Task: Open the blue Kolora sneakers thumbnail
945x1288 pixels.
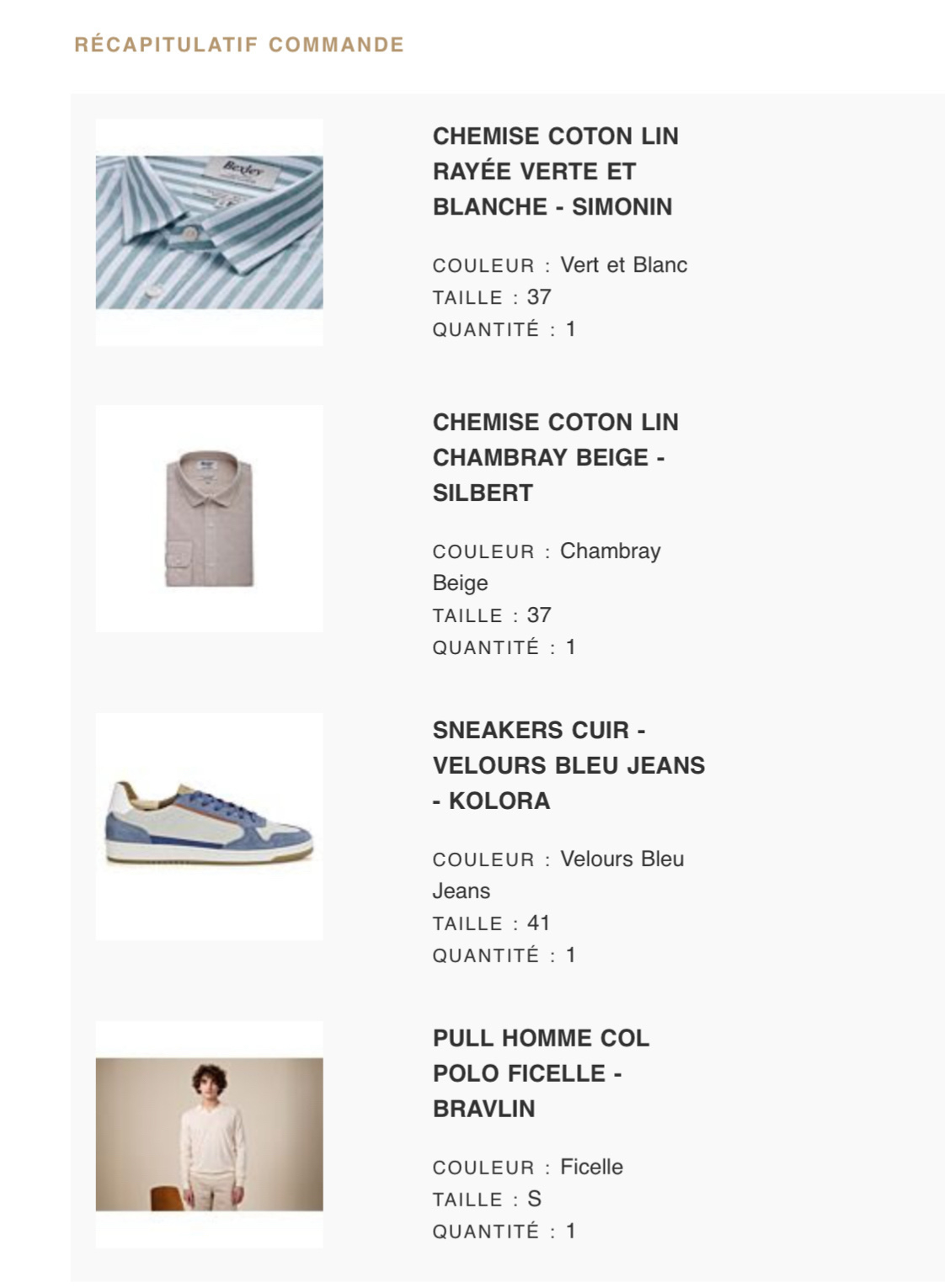Action: tap(209, 827)
